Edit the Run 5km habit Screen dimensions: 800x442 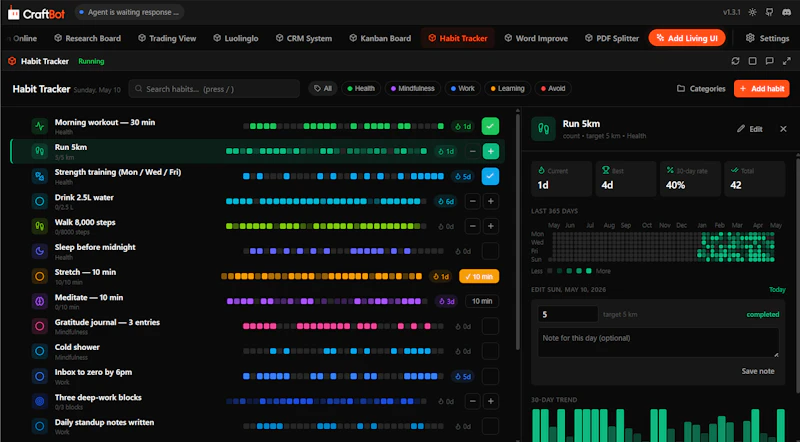[749, 129]
